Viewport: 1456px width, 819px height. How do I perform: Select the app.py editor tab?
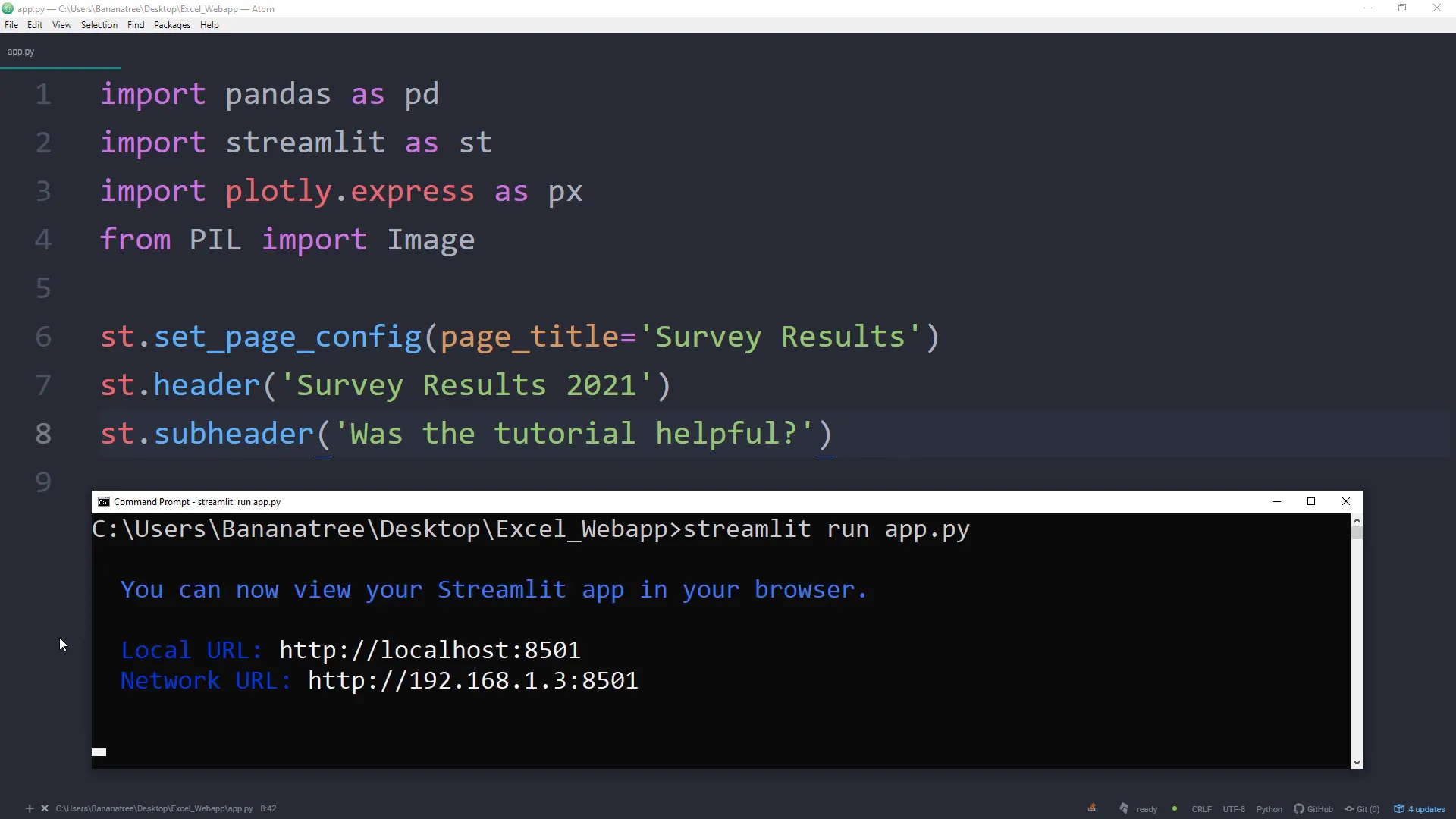tap(21, 52)
